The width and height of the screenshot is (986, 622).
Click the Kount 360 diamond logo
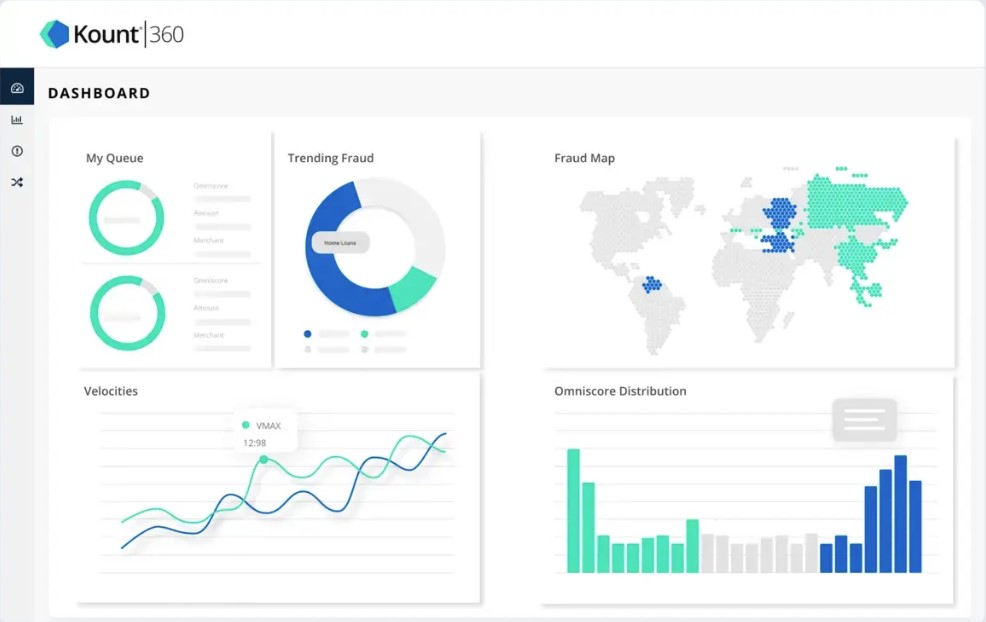[x=55, y=33]
